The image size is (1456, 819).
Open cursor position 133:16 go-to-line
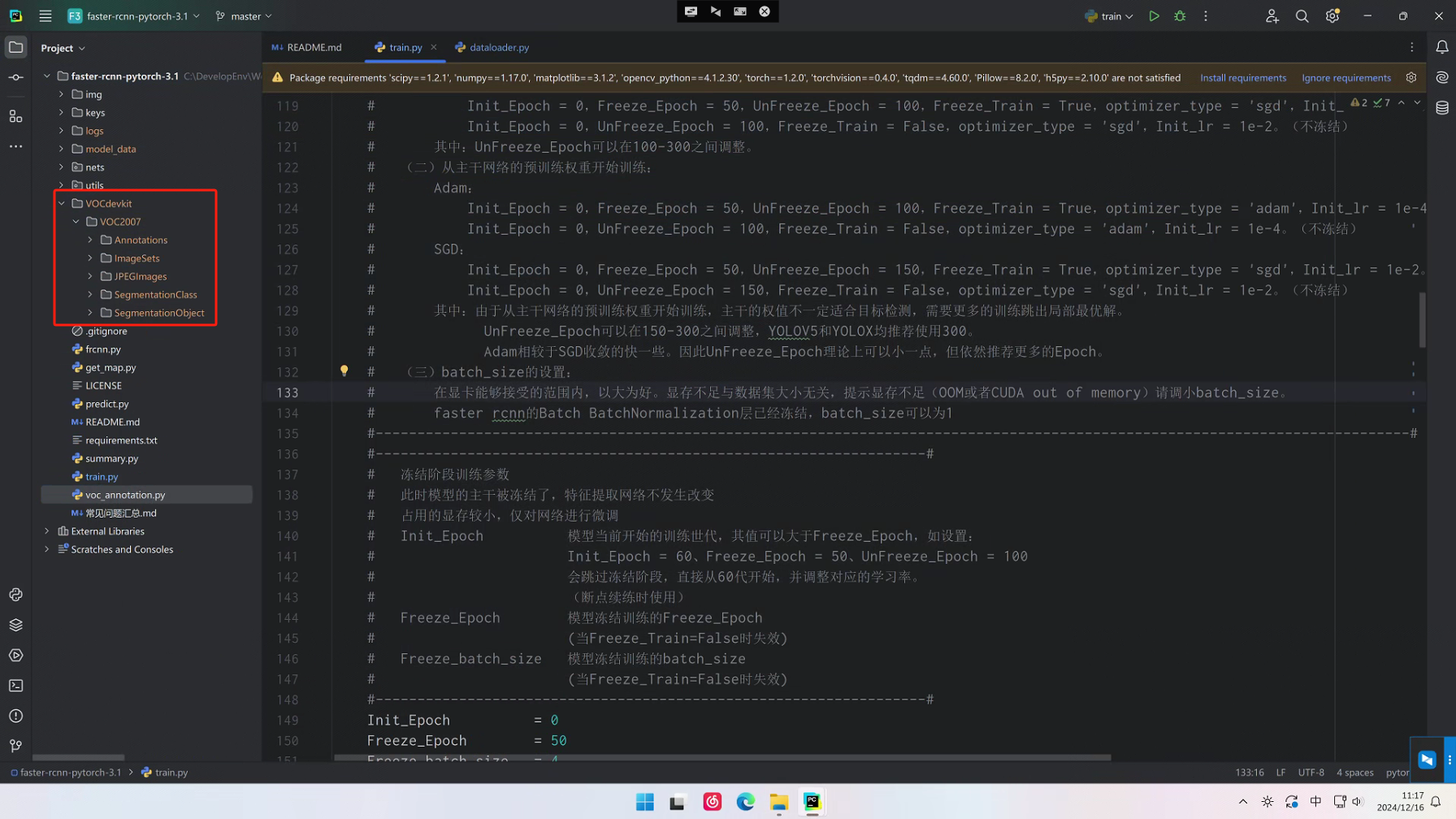pos(1249,773)
